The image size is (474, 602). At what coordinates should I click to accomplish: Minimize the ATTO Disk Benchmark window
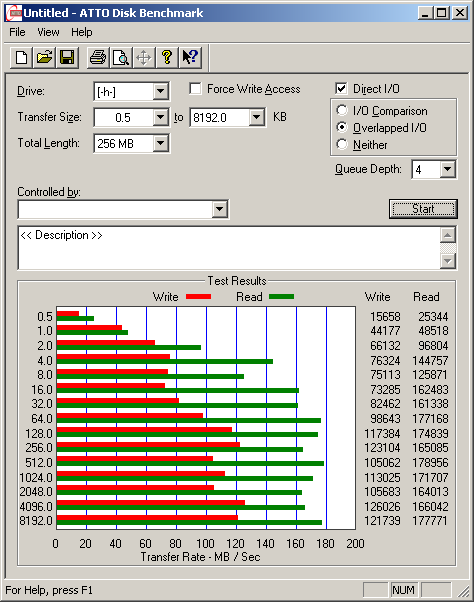[424, 13]
